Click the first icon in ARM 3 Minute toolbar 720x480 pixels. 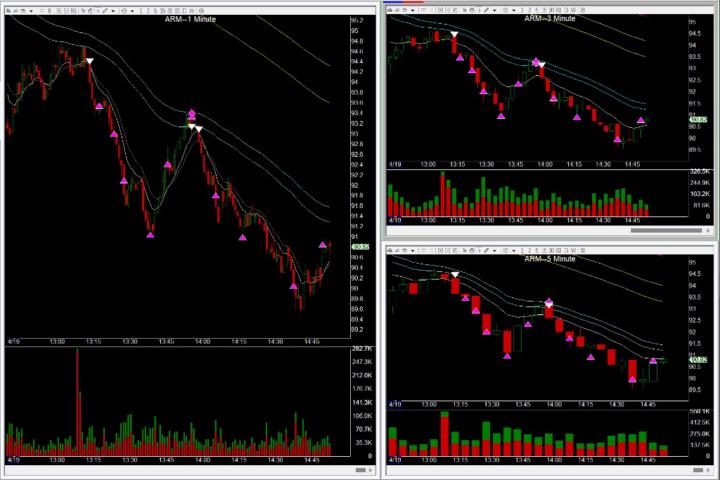[390, 10]
